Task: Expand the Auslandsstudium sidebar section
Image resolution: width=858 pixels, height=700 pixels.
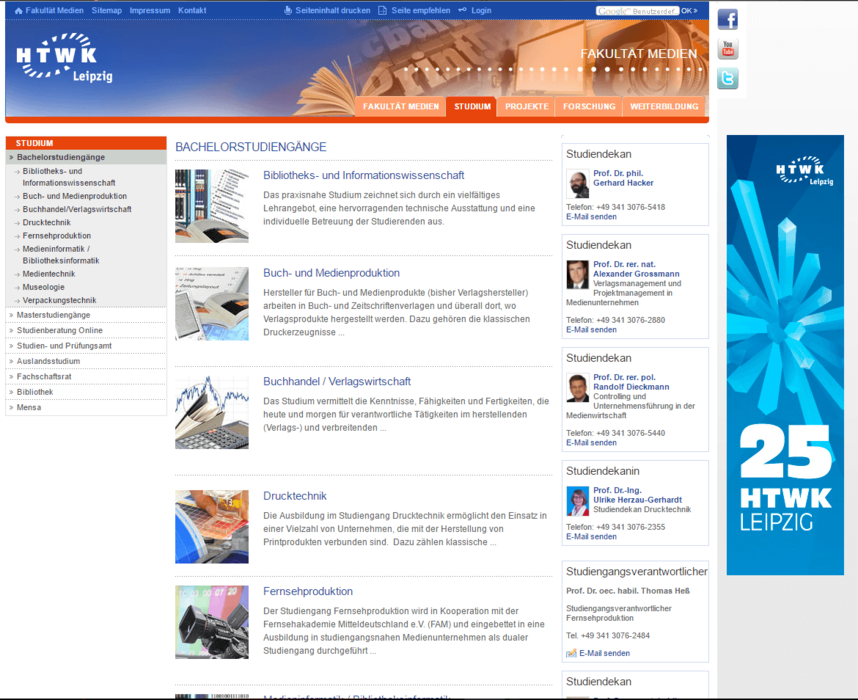Action: tap(48, 361)
